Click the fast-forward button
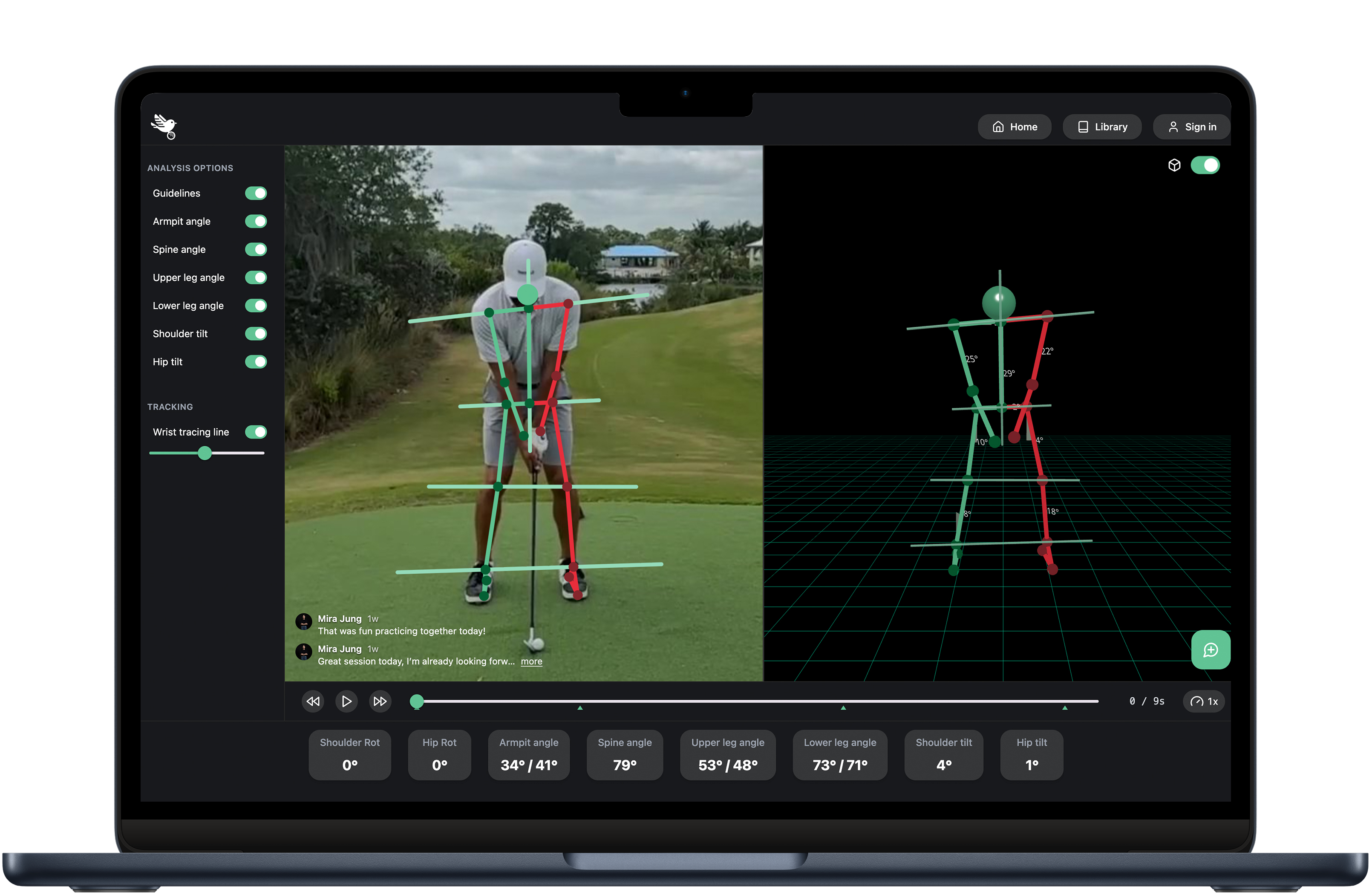The height and width of the screenshot is (895, 1372). (x=380, y=701)
